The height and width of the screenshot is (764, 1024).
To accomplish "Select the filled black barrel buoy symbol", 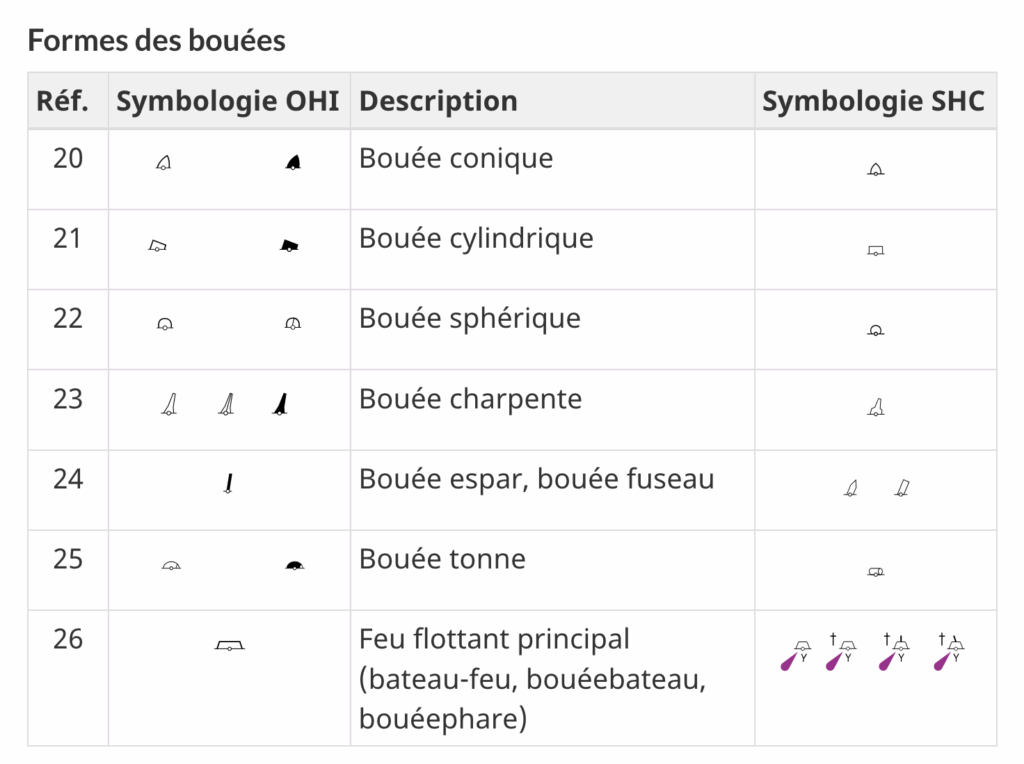I will pyautogui.click(x=293, y=566).
